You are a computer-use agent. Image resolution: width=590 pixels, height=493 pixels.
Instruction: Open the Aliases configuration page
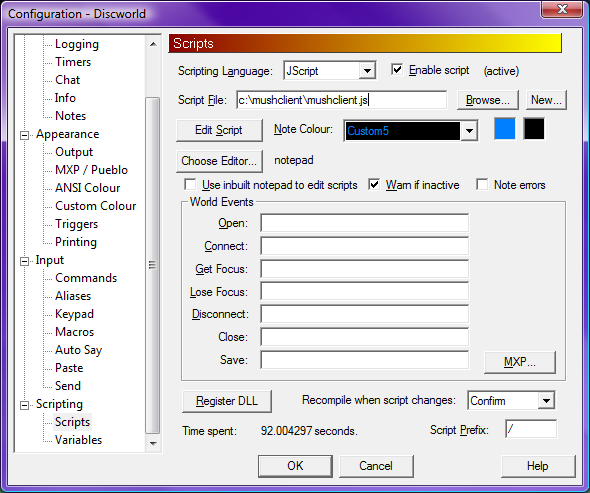pyautogui.click(x=73, y=296)
